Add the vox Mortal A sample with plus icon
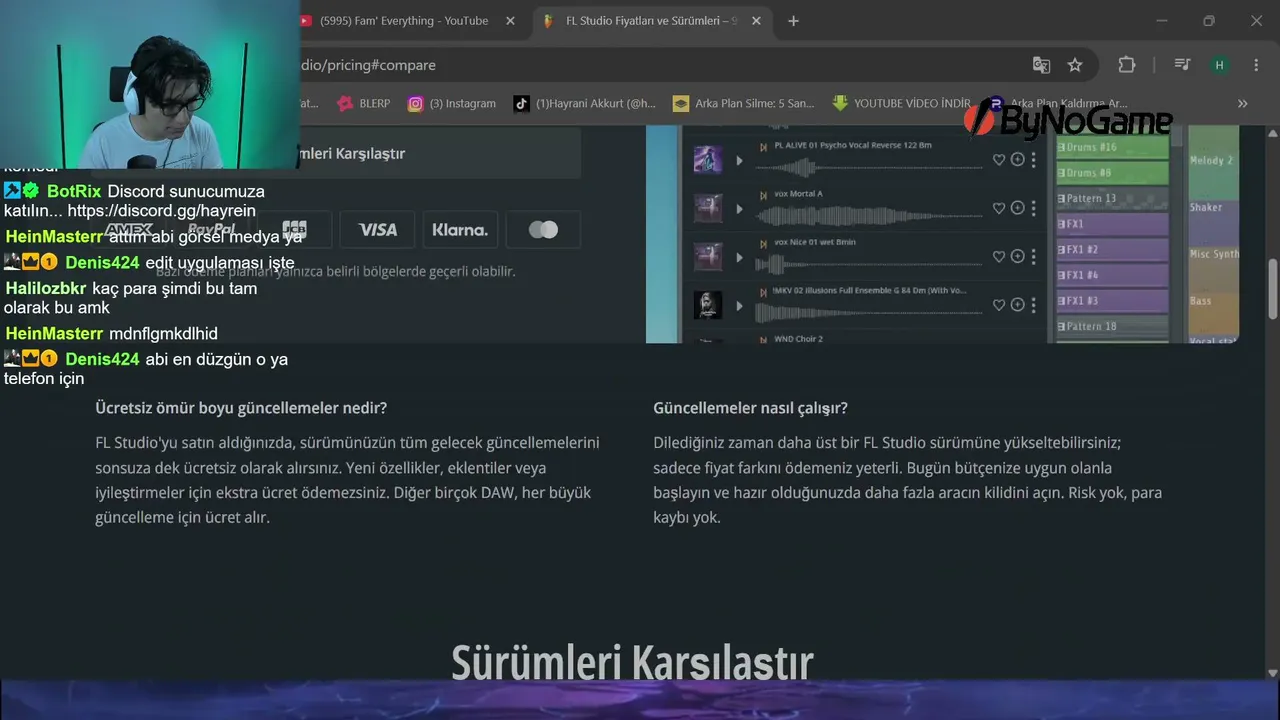 point(1017,208)
